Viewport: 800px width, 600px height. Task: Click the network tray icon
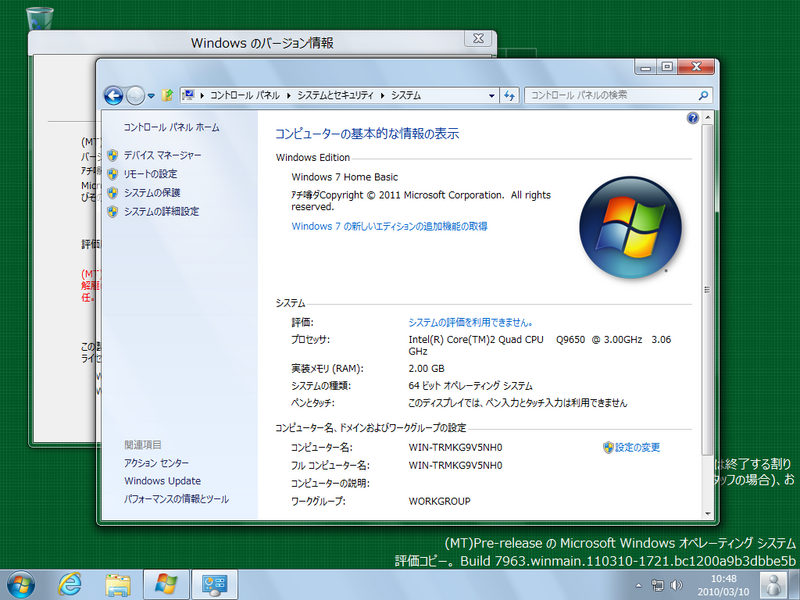point(658,585)
